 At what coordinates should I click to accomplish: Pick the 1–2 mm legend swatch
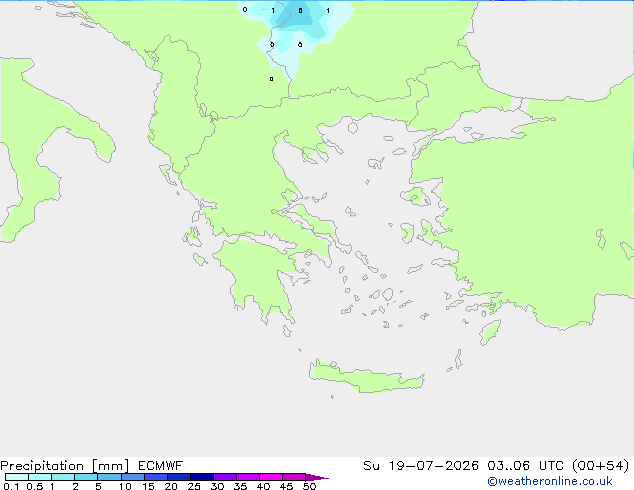[63, 477]
